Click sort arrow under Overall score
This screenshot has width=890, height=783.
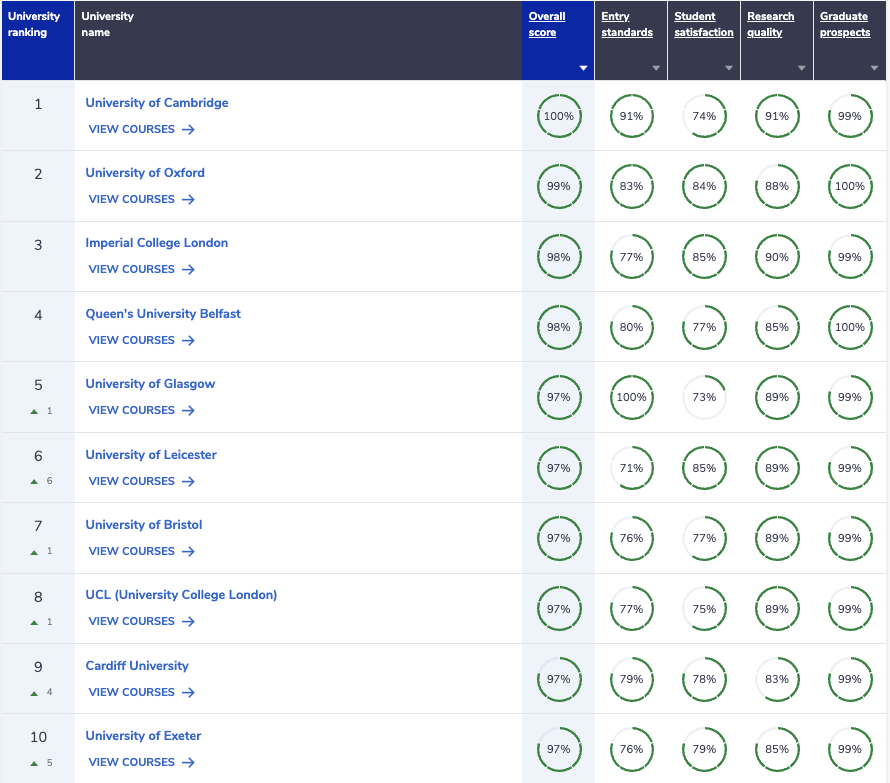[x=583, y=68]
